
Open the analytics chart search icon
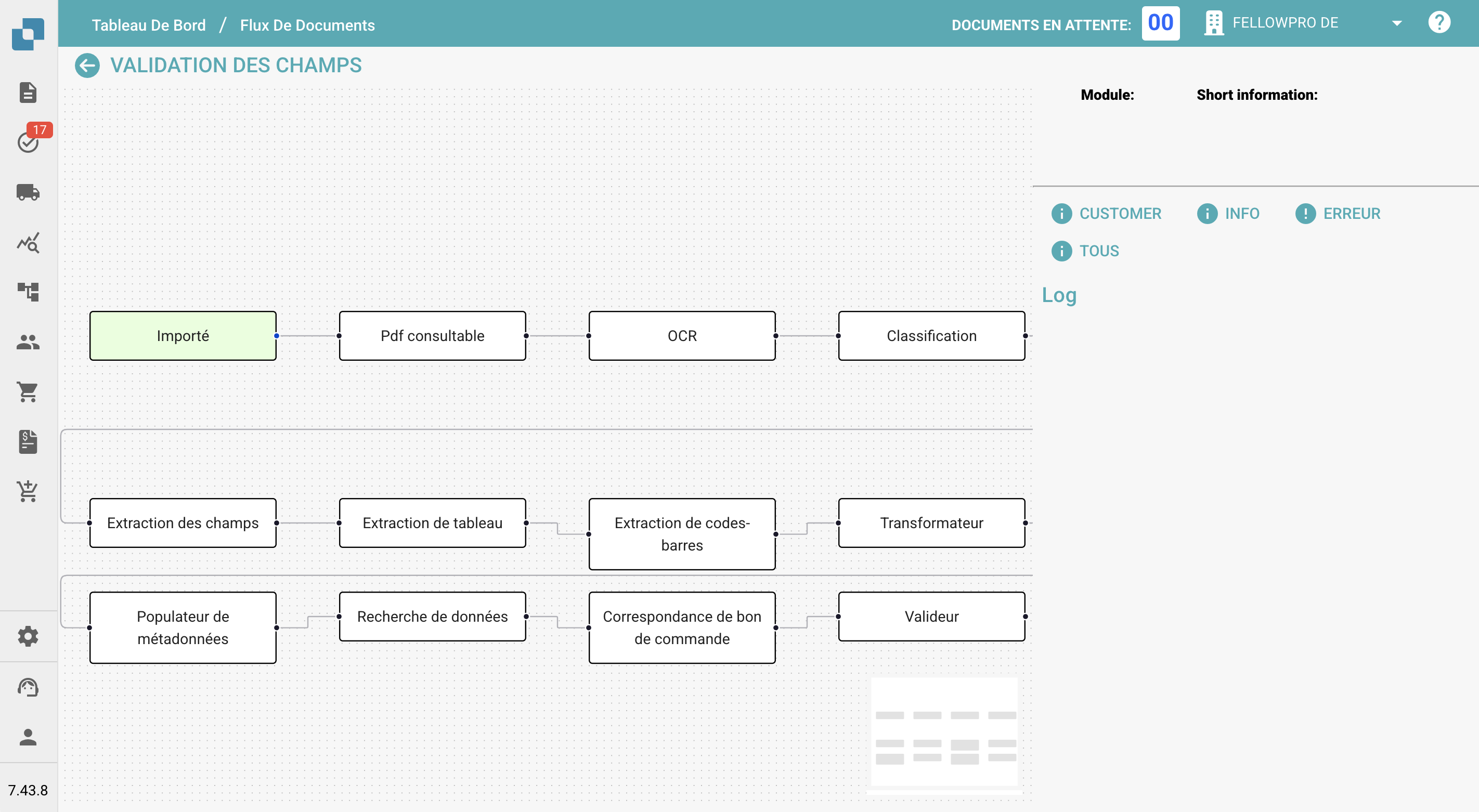click(28, 243)
